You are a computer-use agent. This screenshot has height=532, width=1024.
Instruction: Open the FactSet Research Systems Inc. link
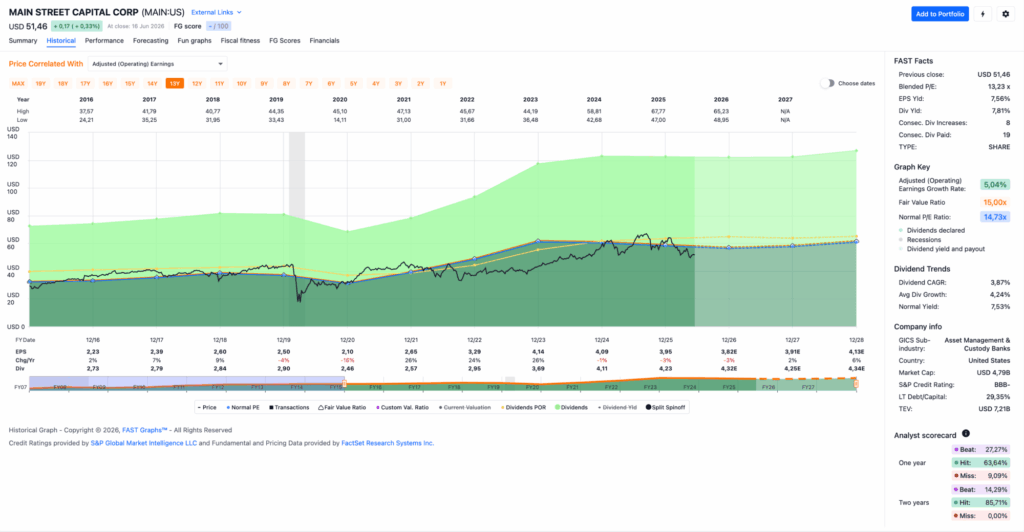click(x=387, y=443)
